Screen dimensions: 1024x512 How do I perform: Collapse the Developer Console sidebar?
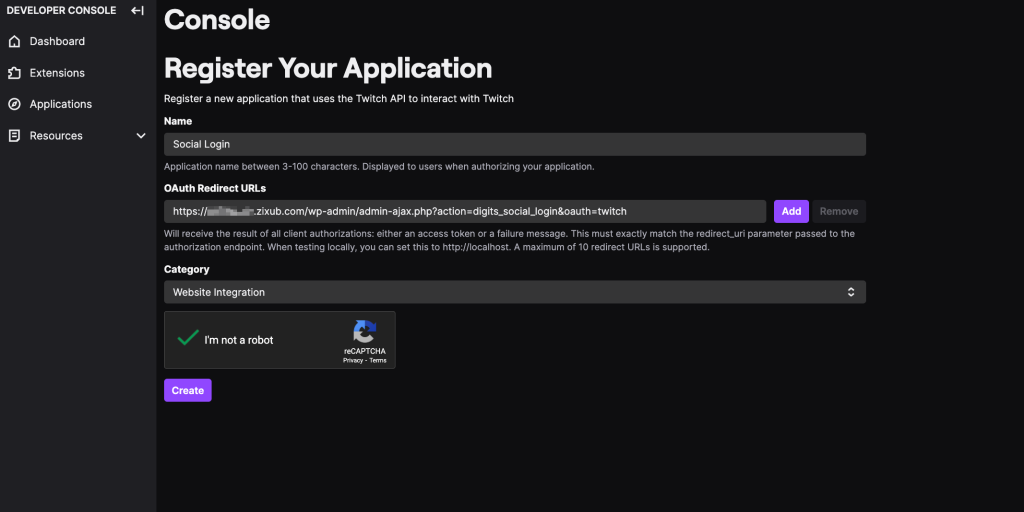pyautogui.click(x=138, y=10)
